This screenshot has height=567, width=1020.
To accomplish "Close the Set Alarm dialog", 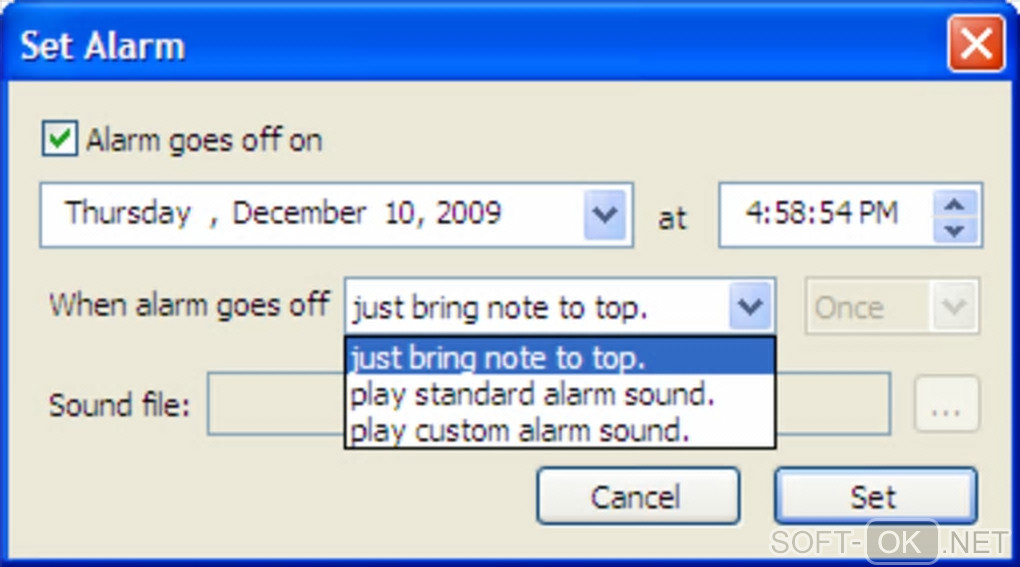I will click(x=974, y=44).
